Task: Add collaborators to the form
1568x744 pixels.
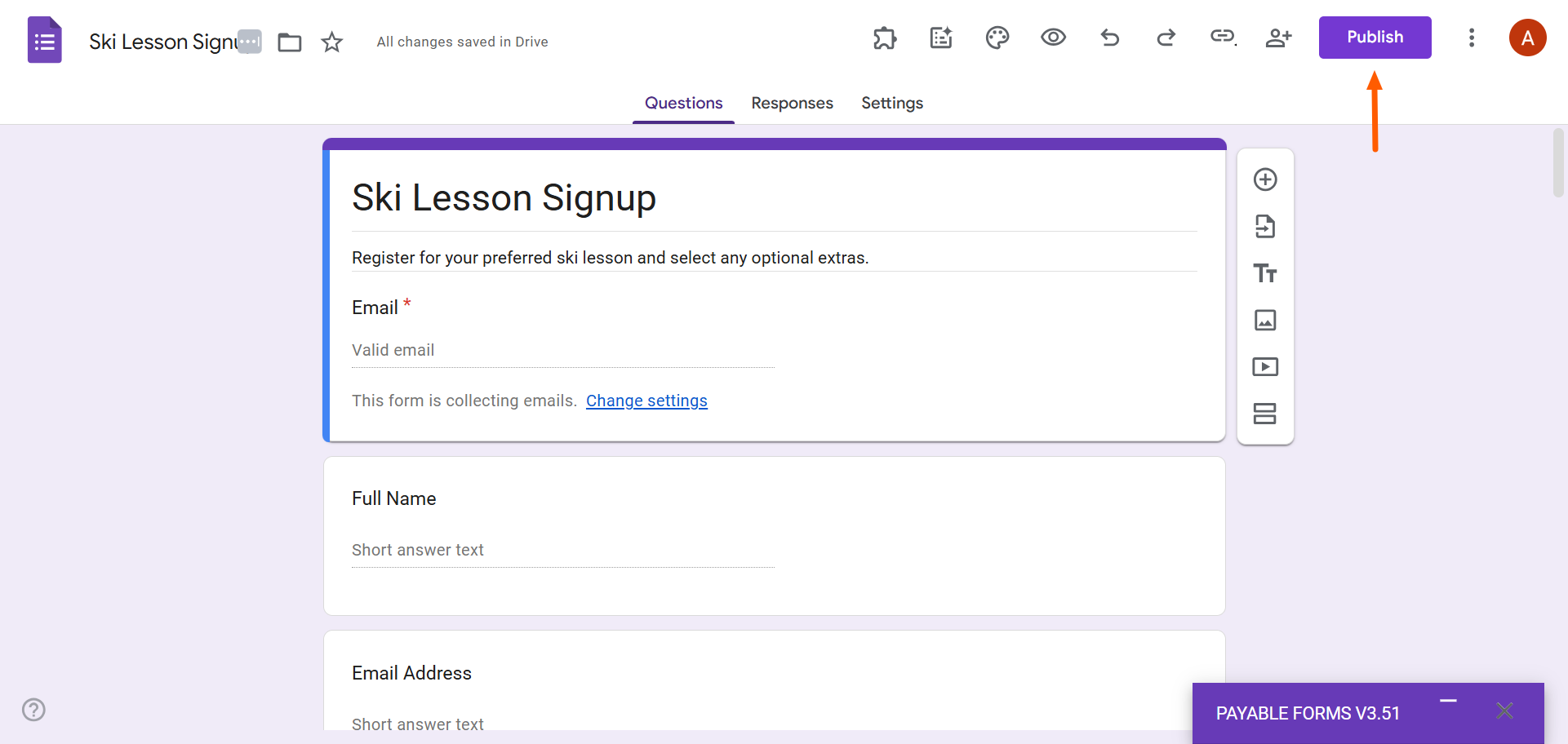Action: point(1278,38)
